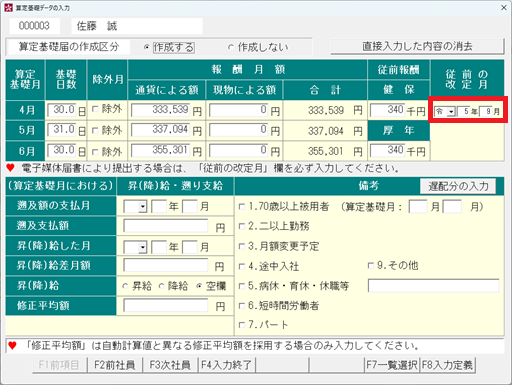
Task: Click the 昇(降)給差月額 field
Action: pyautogui.click(x=166, y=266)
